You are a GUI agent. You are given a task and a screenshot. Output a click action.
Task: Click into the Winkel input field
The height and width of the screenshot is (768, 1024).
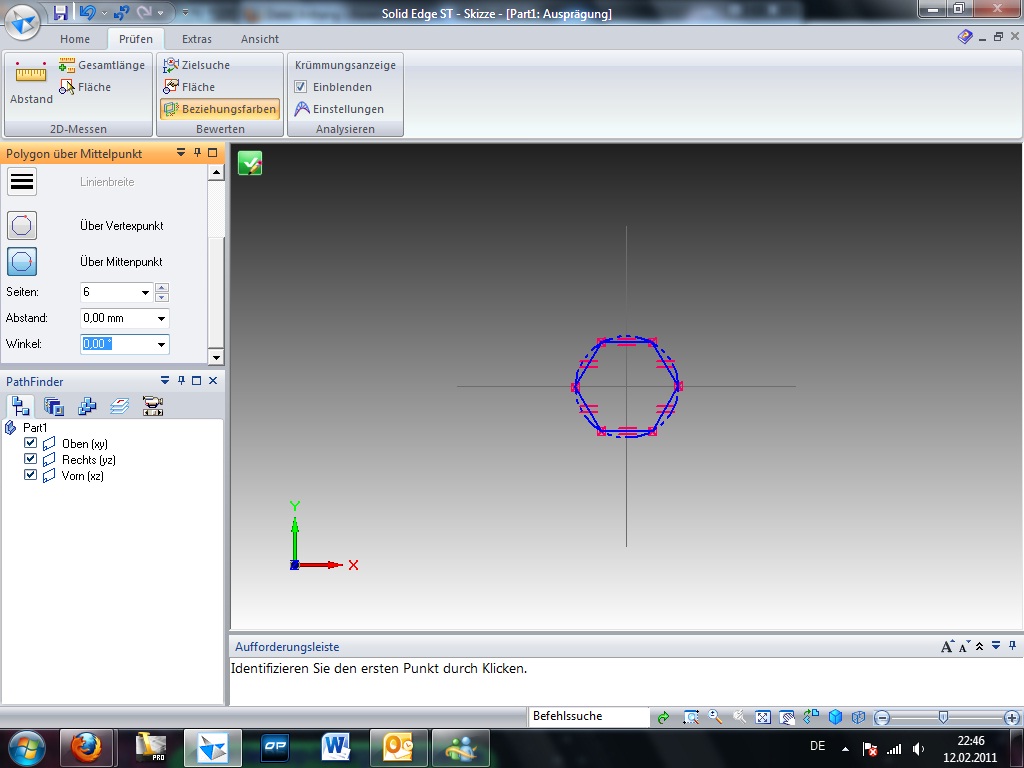pyautogui.click(x=116, y=344)
